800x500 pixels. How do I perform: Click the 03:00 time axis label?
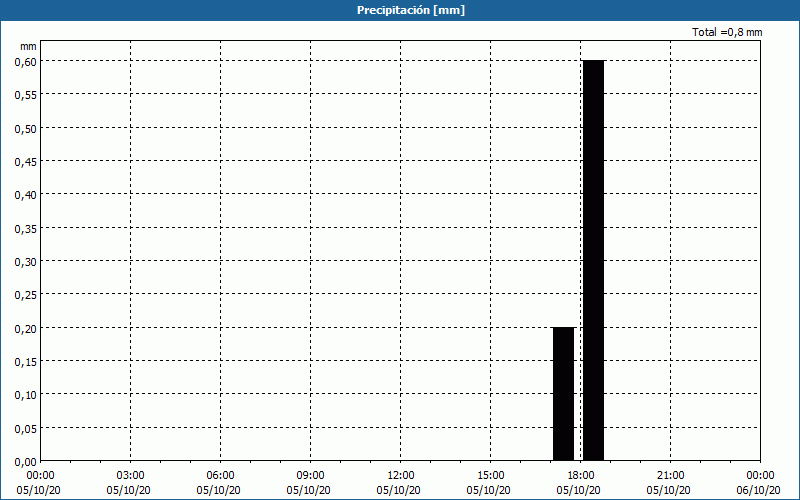pyautogui.click(x=131, y=476)
